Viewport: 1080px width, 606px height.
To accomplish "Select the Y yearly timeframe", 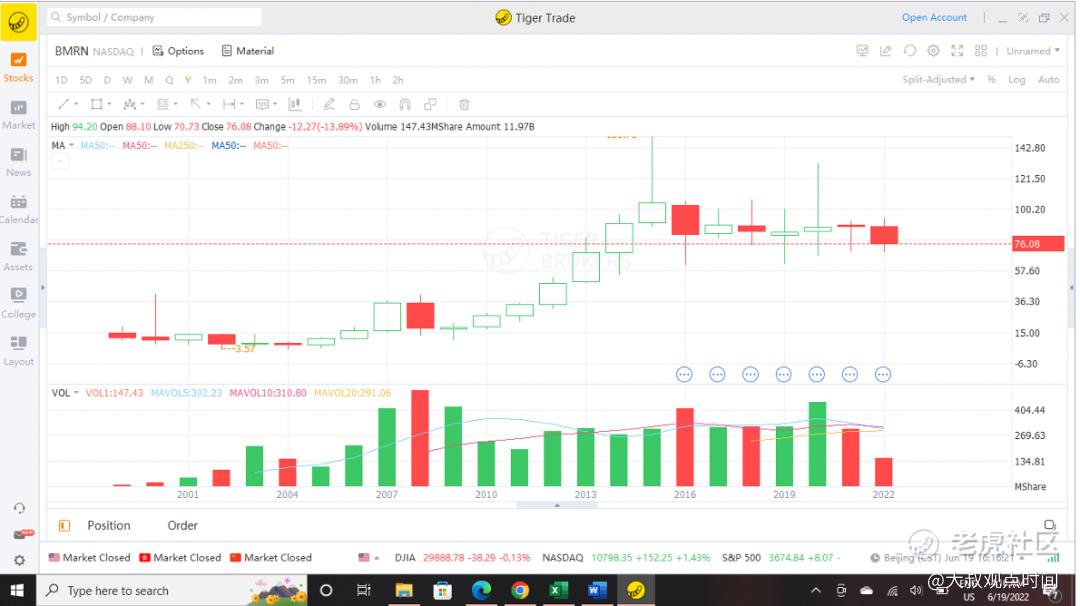I will pyautogui.click(x=187, y=80).
